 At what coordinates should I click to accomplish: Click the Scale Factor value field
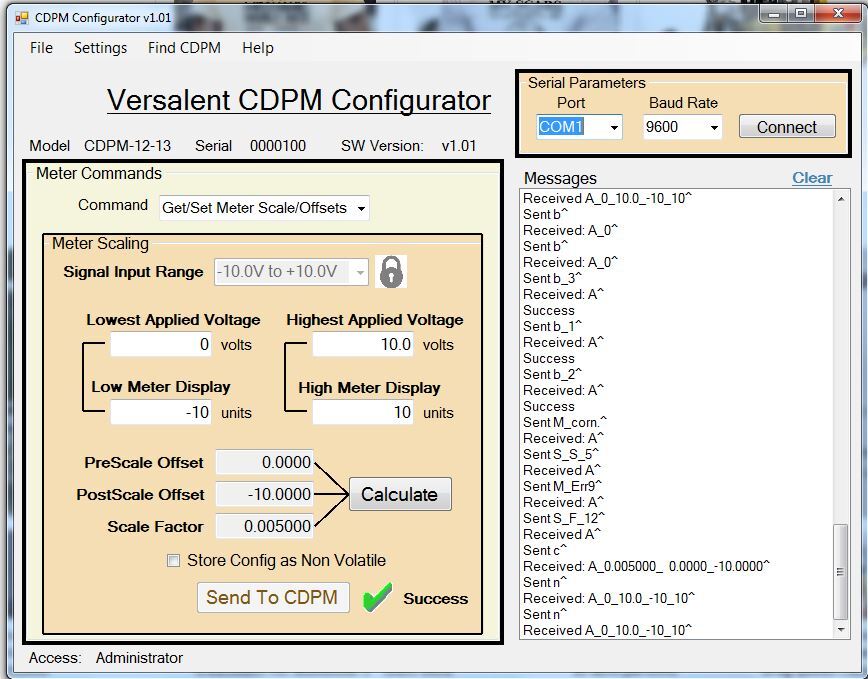click(x=265, y=526)
